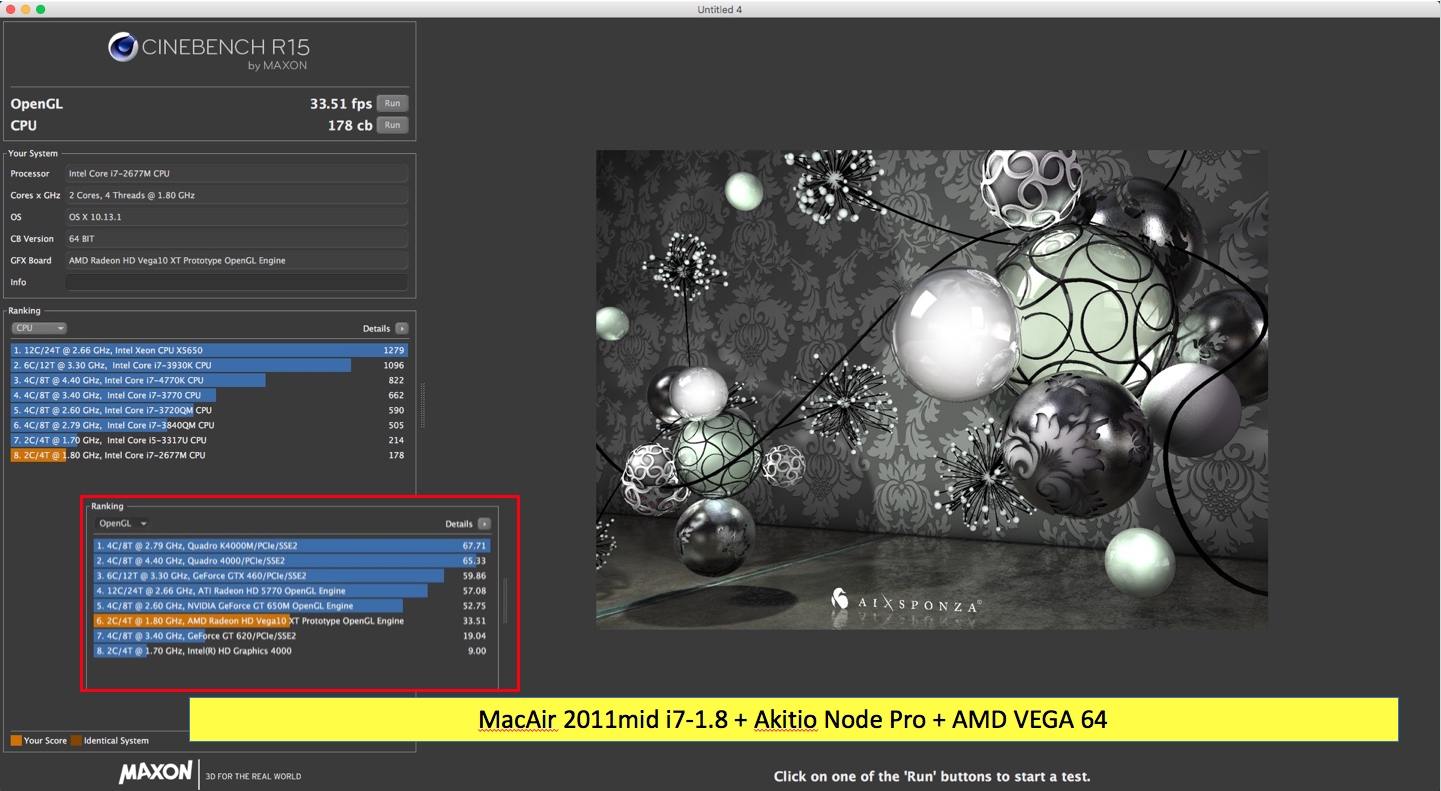Viewport: 1441px width, 791px height.
Task: Select OpenGL ranking row Quadro K4000M
Action: (292, 546)
